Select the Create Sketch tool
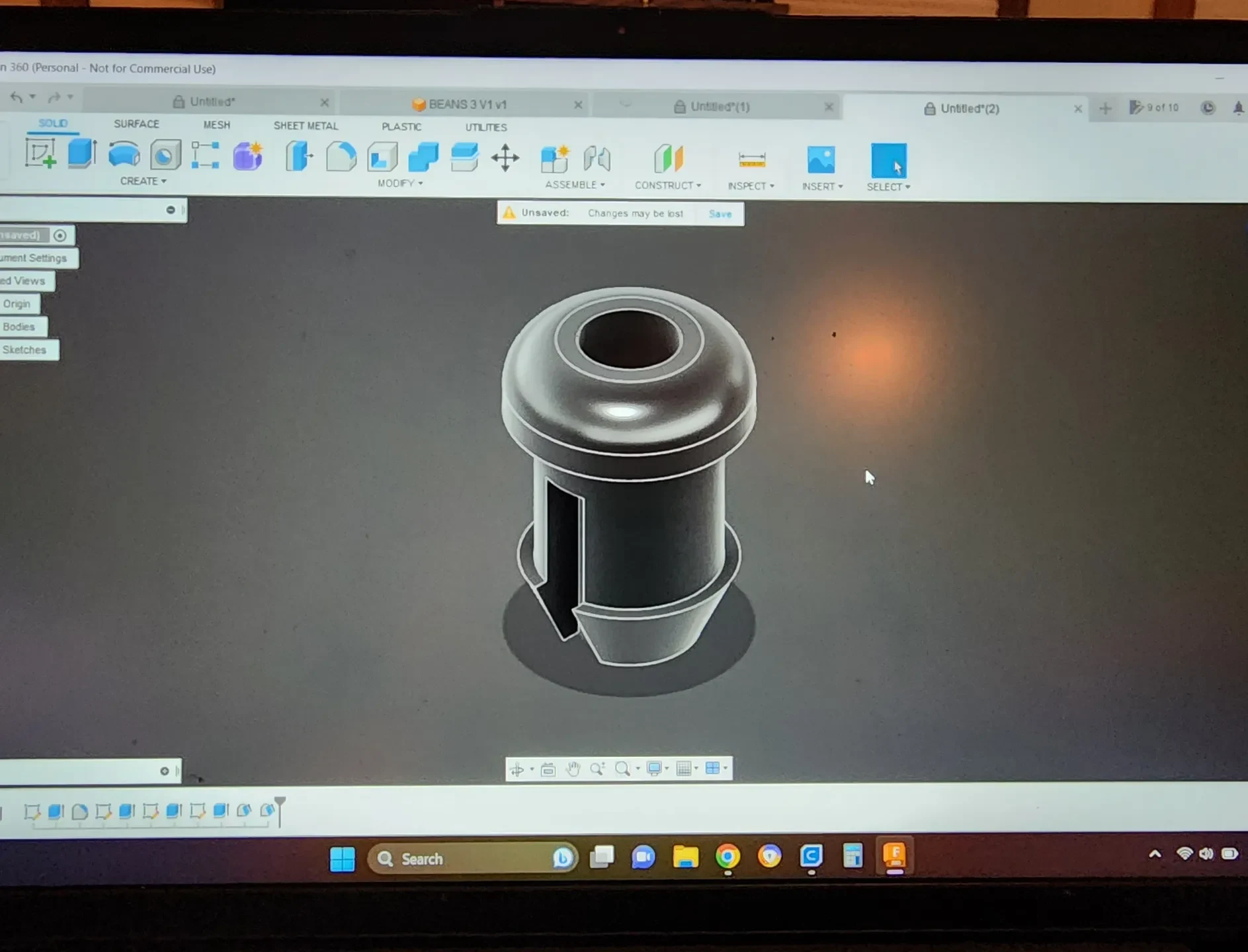The width and height of the screenshot is (1248, 952). coord(40,153)
